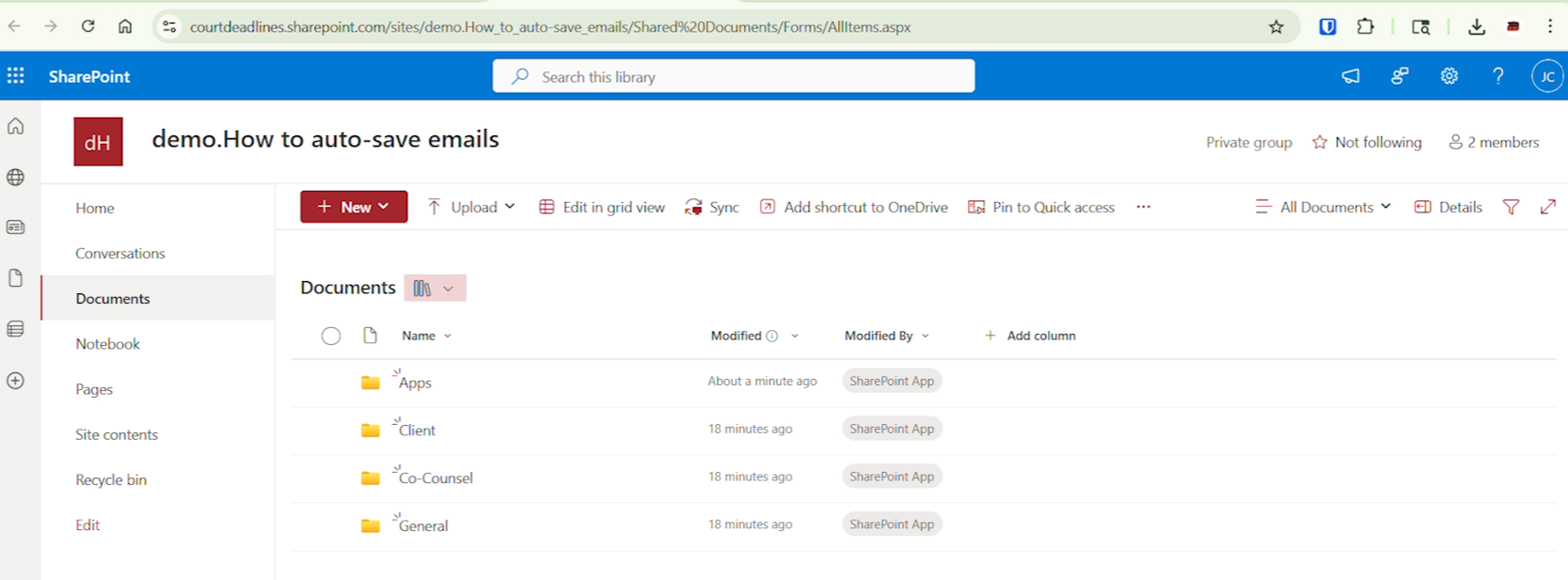1568x580 pixels.
Task: Open browser downloads icon
Action: tap(1477, 26)
